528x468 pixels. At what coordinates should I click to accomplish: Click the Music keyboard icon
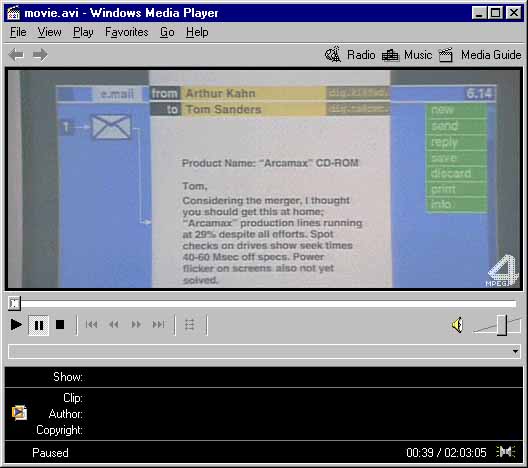coord(390,55)
